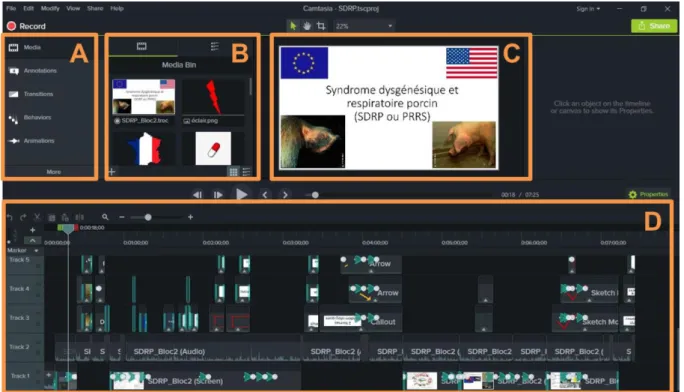The height and width of the screenshot is (392, 684).
Task: Open the File menu
Action: click(x=11, y=8)
